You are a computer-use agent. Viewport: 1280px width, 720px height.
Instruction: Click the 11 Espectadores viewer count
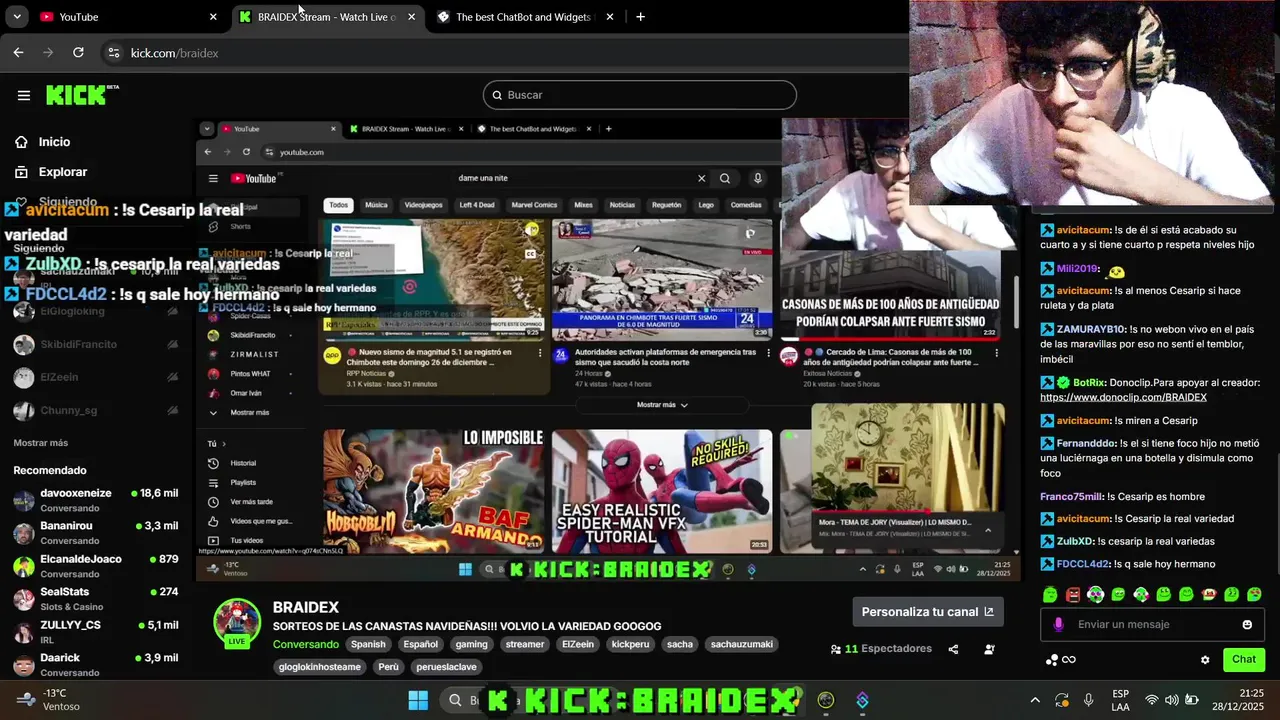[x=881, y=649]
